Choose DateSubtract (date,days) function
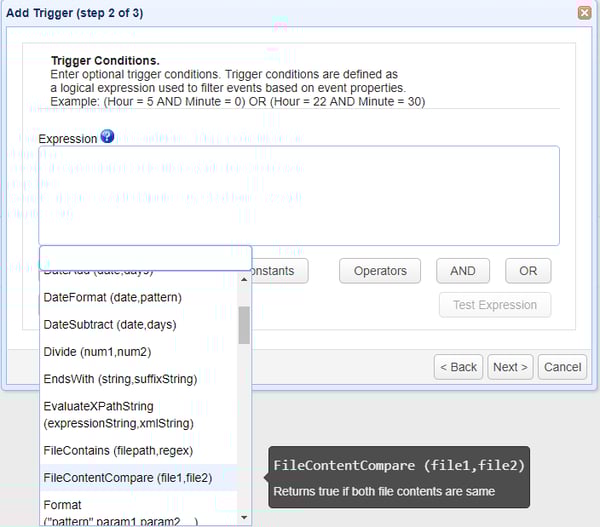This screenshot has width=600, height=527. (x=110, y=325)
